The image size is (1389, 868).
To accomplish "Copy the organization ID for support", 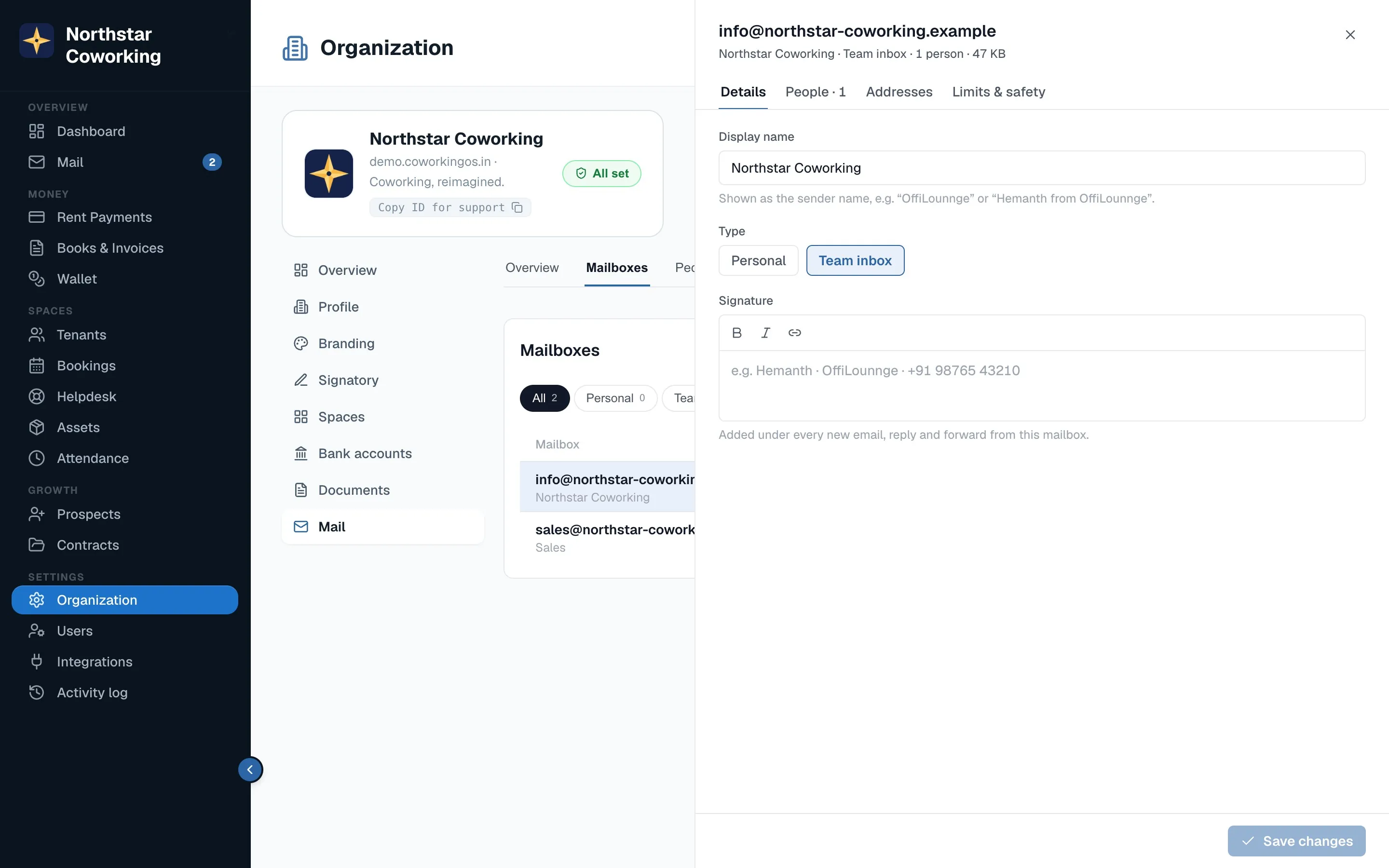I will (x=450, y=207).
